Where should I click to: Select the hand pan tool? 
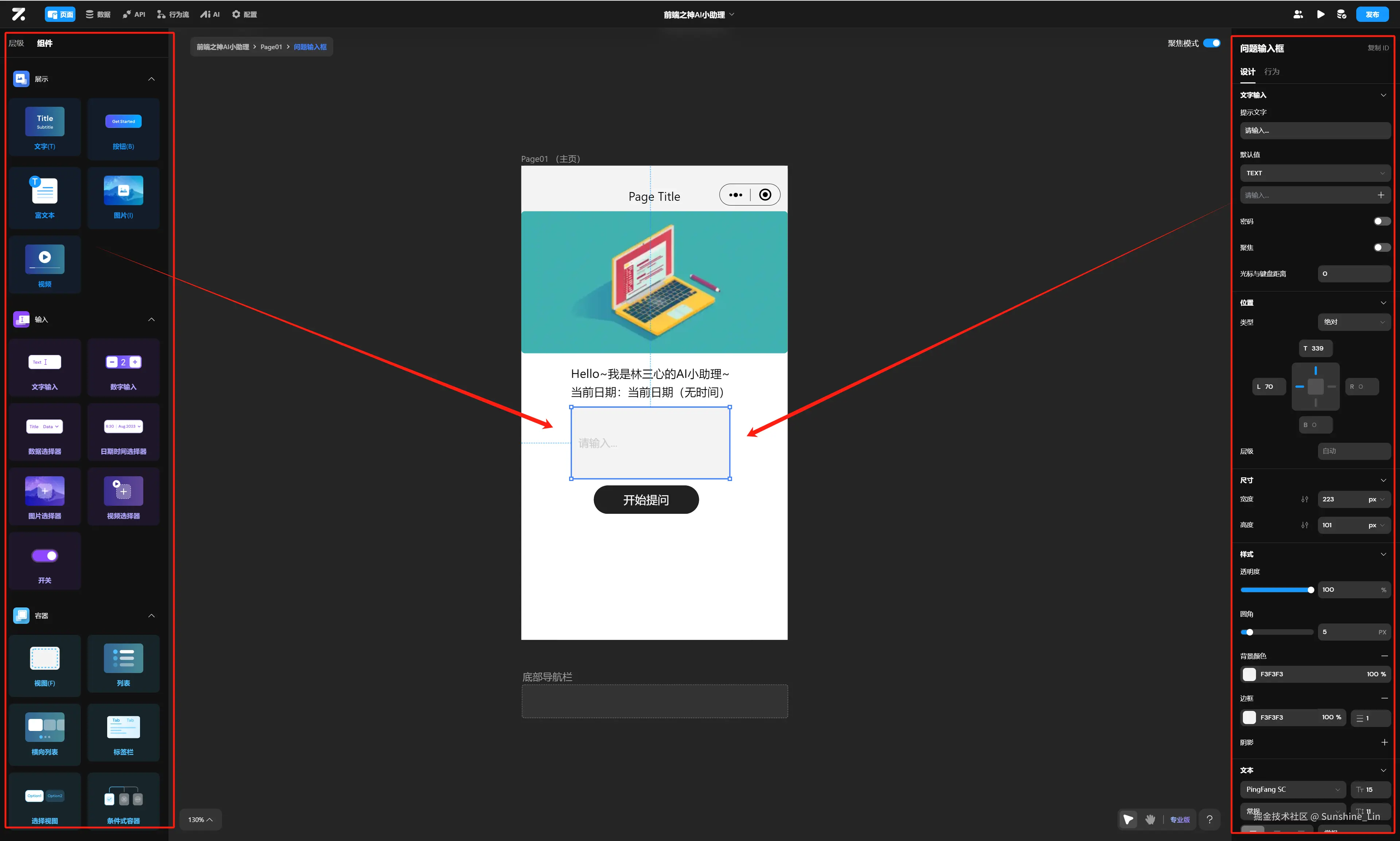[1150, 820]
